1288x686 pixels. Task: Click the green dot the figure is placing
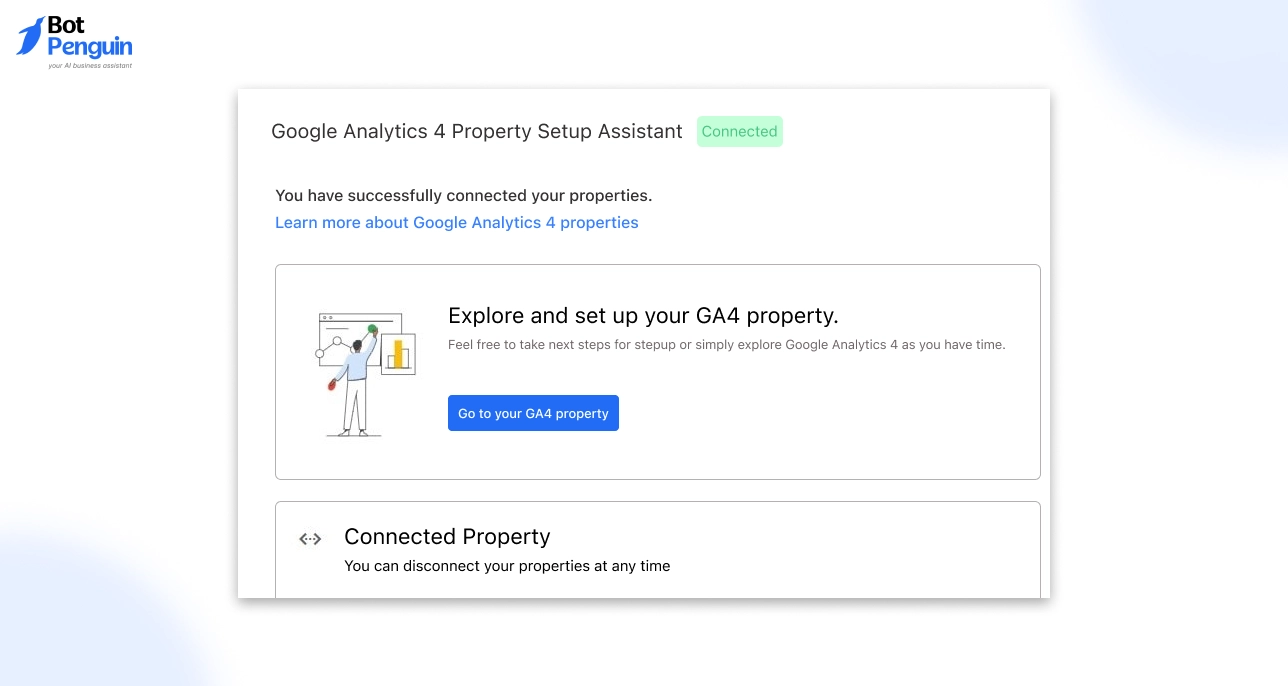(372, 328)
